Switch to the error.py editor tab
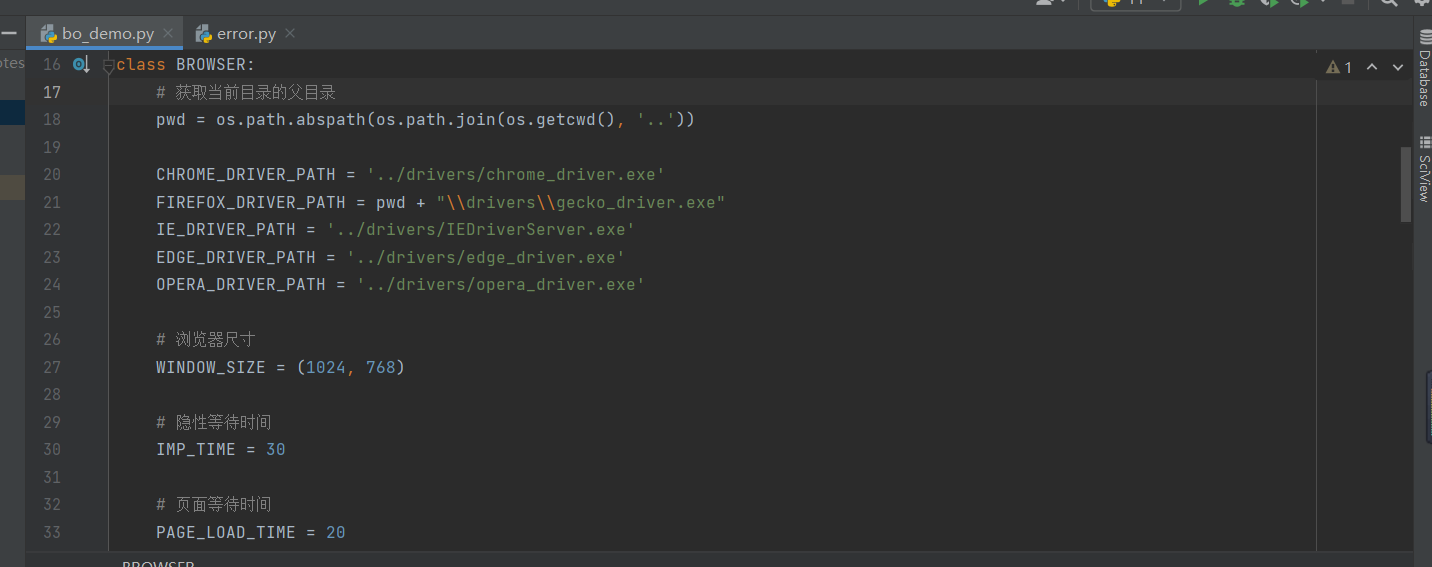The image size is (1432, 567). coord(246,33)
